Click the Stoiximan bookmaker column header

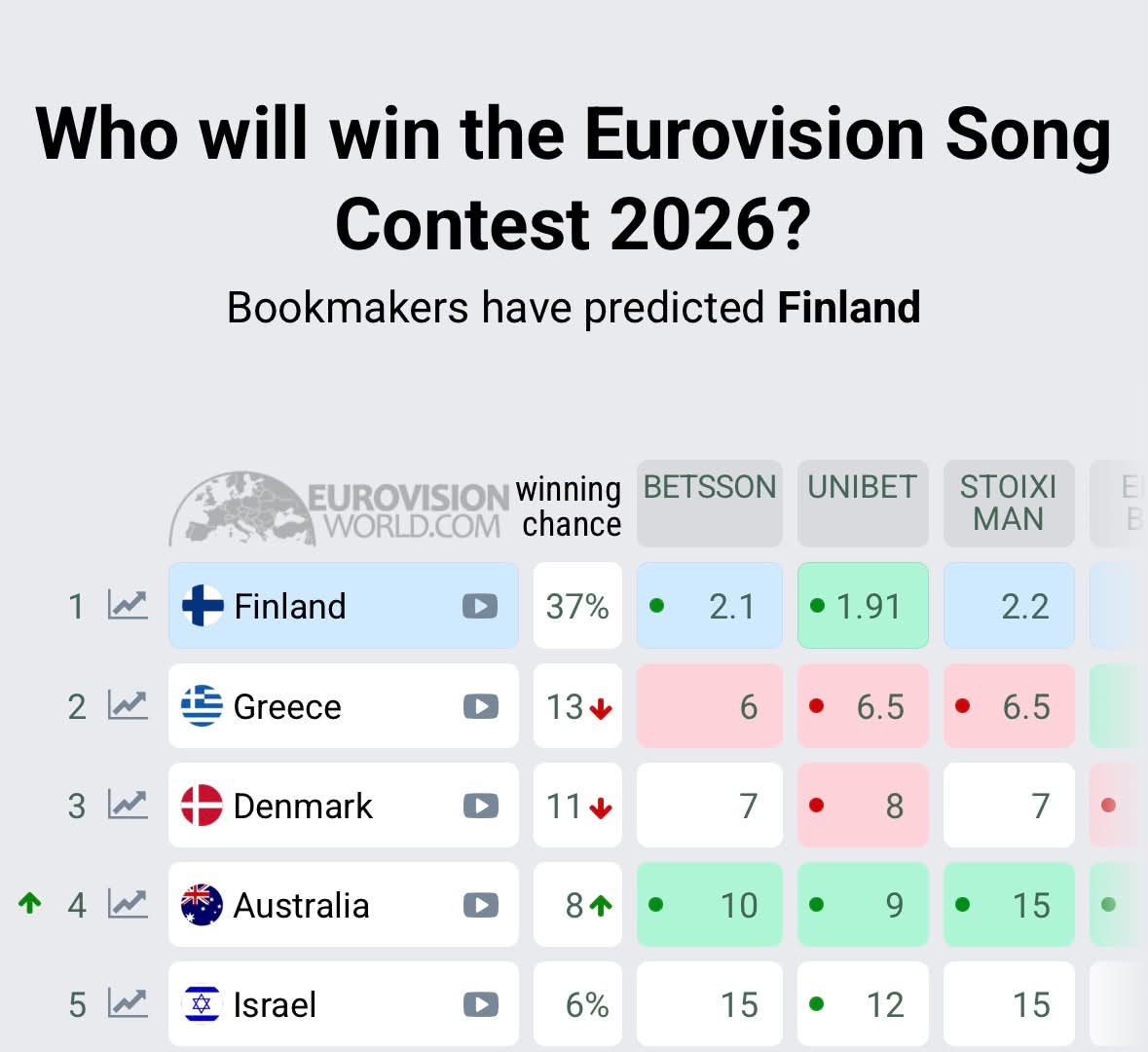point(1009,504)
